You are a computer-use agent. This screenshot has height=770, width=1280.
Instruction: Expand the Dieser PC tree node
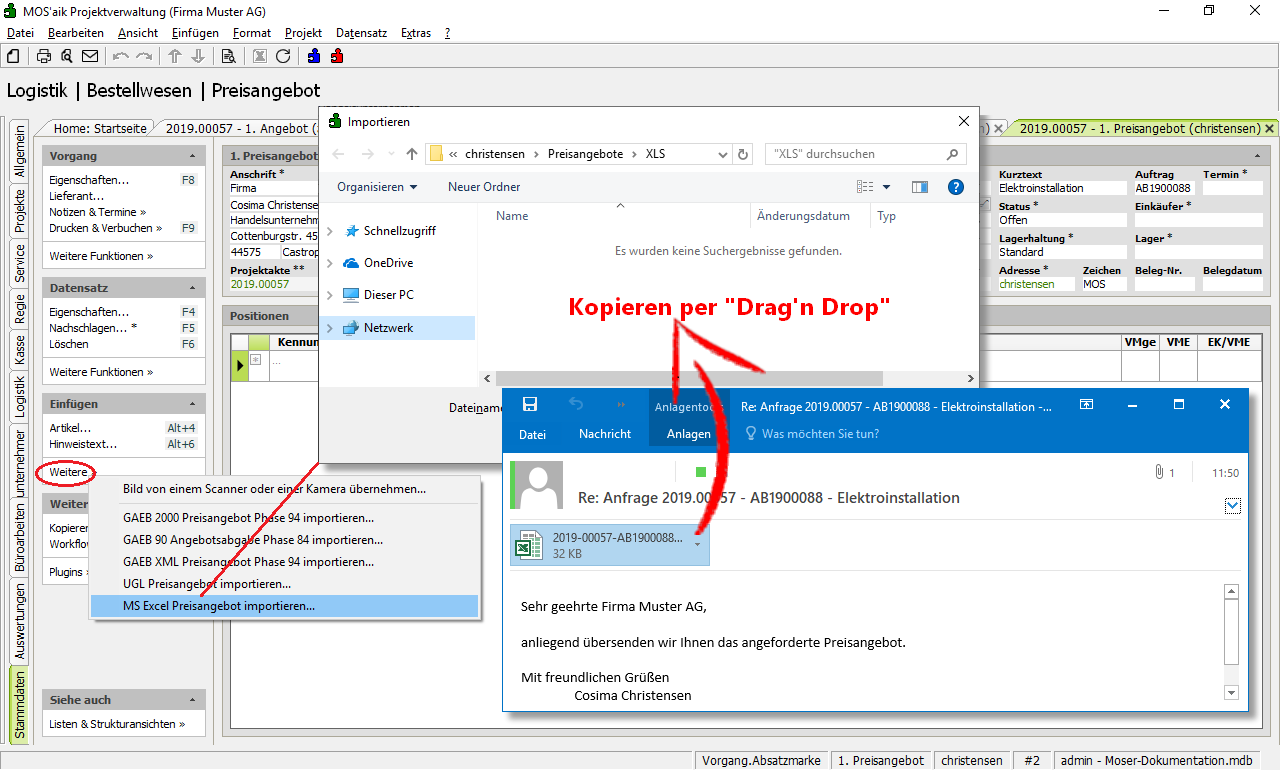330,295
